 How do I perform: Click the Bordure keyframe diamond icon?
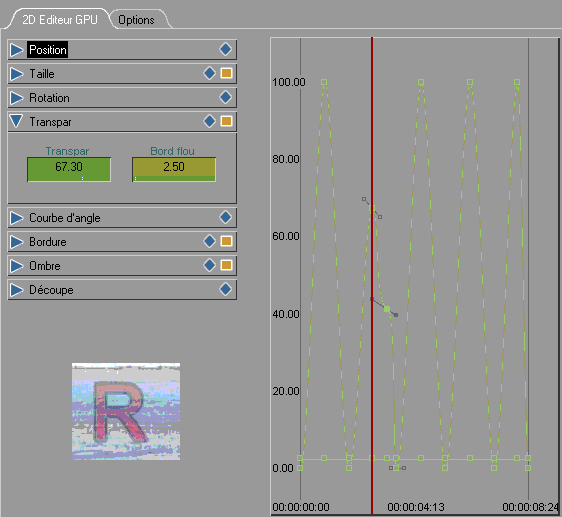(209, 241)
